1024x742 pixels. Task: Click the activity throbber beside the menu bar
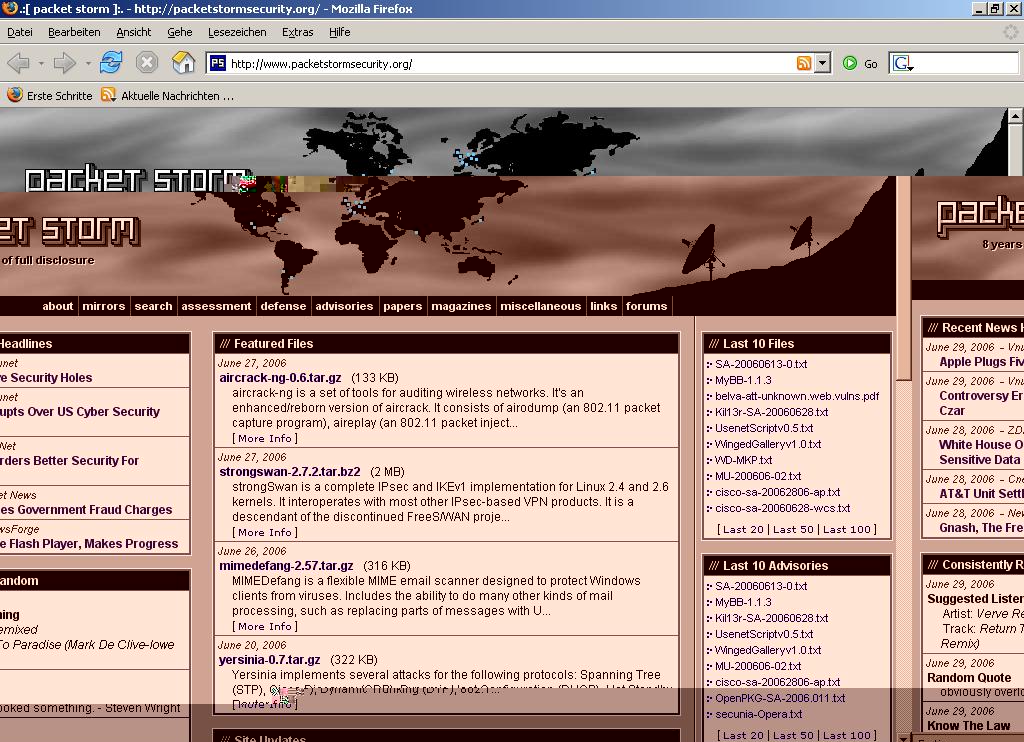point(1011,31)
